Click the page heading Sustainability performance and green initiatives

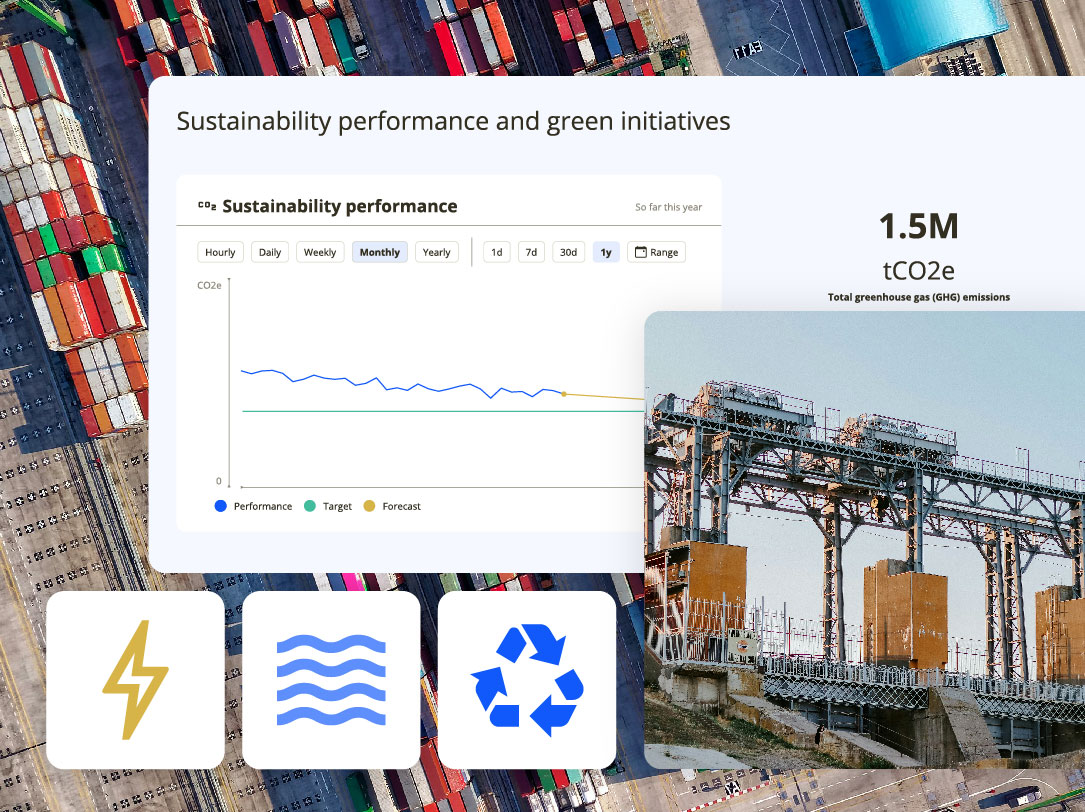pos(453,121)
